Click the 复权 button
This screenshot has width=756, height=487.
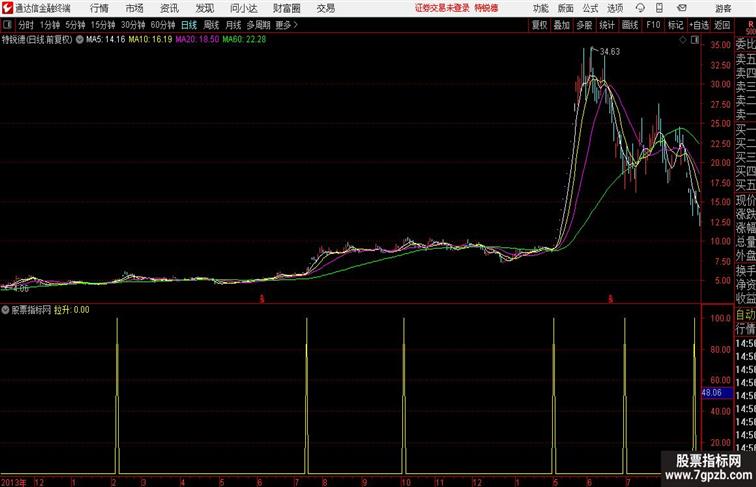click(x=539, y=25)
